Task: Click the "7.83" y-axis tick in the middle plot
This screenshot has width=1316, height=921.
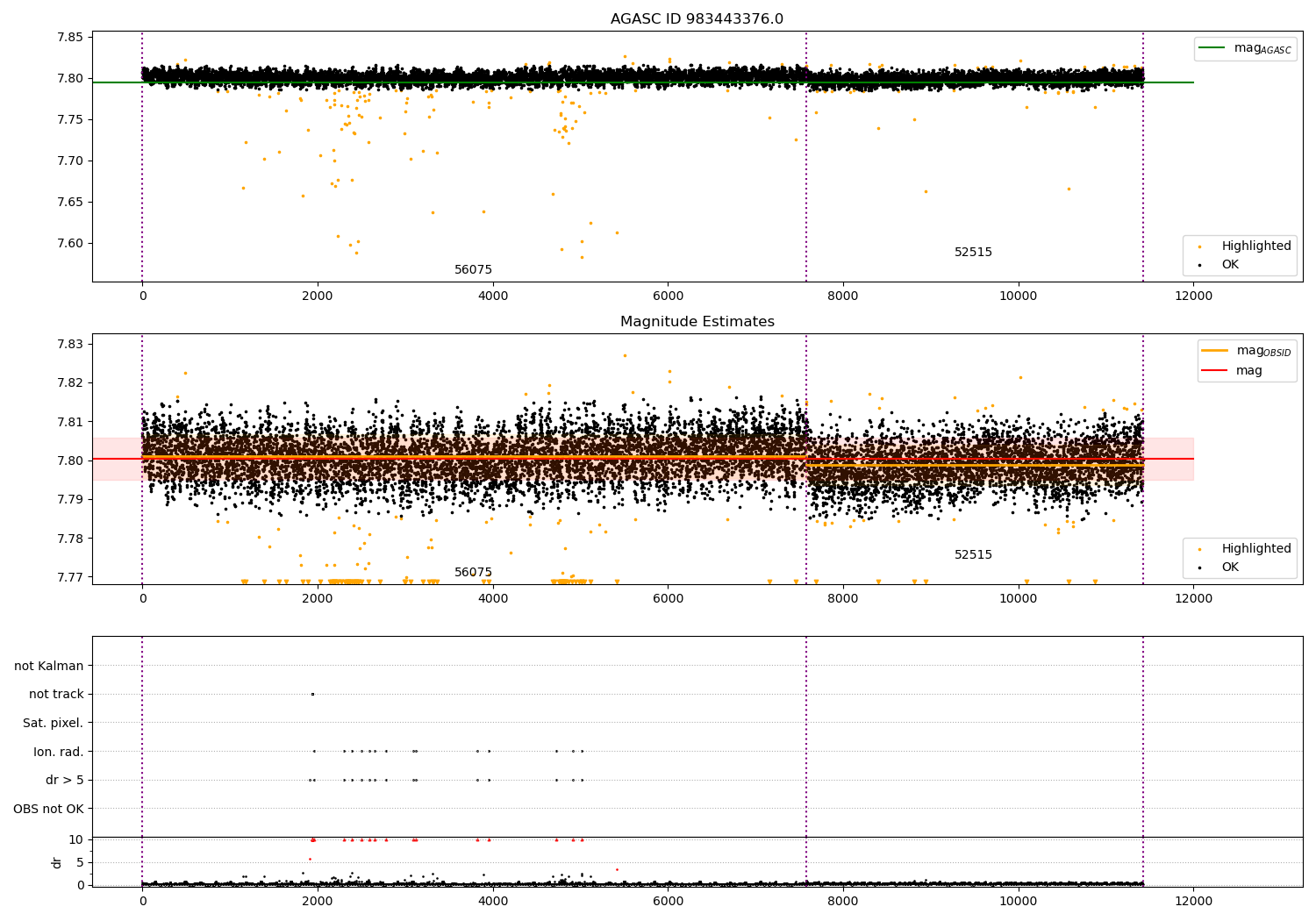Action: point(70,345)
